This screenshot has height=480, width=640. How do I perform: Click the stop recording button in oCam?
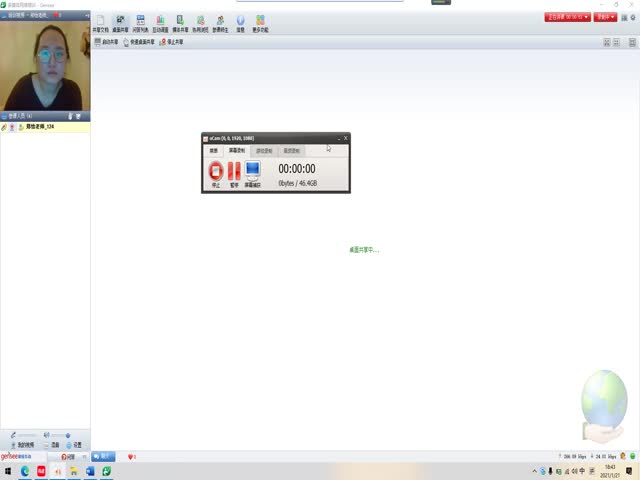click(216, 172)
